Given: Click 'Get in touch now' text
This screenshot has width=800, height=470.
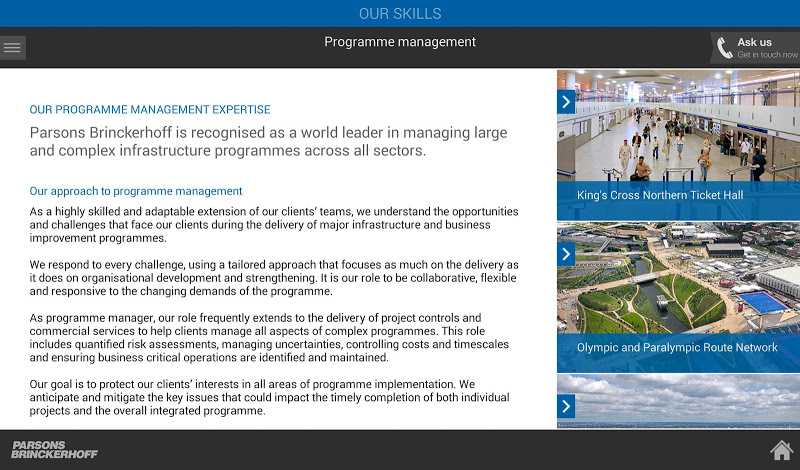Looking at the screenshot, I should tap(767, 55).
